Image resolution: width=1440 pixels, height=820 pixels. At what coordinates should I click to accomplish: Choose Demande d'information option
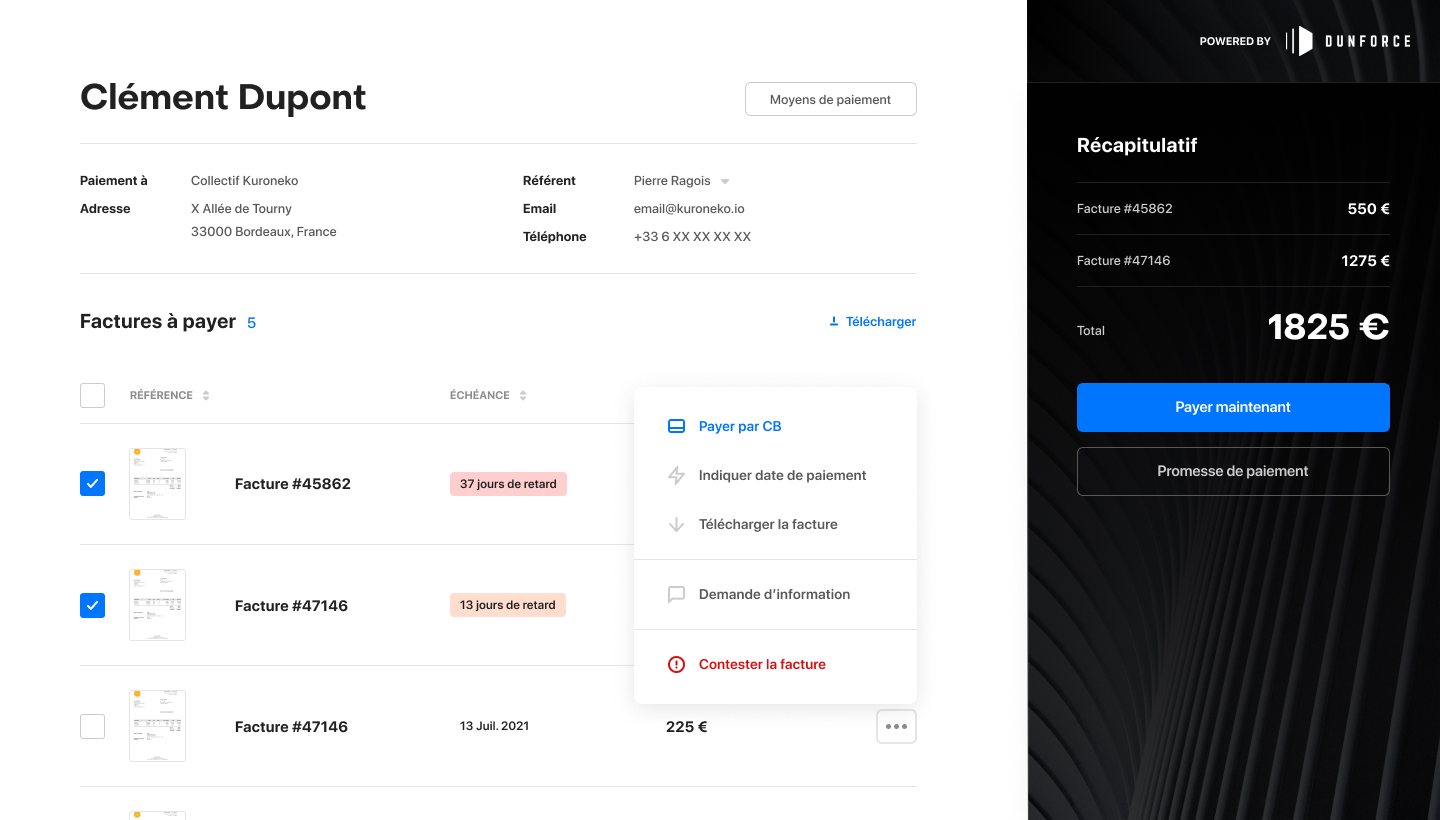pyautogui.click(x=775, y=594)
